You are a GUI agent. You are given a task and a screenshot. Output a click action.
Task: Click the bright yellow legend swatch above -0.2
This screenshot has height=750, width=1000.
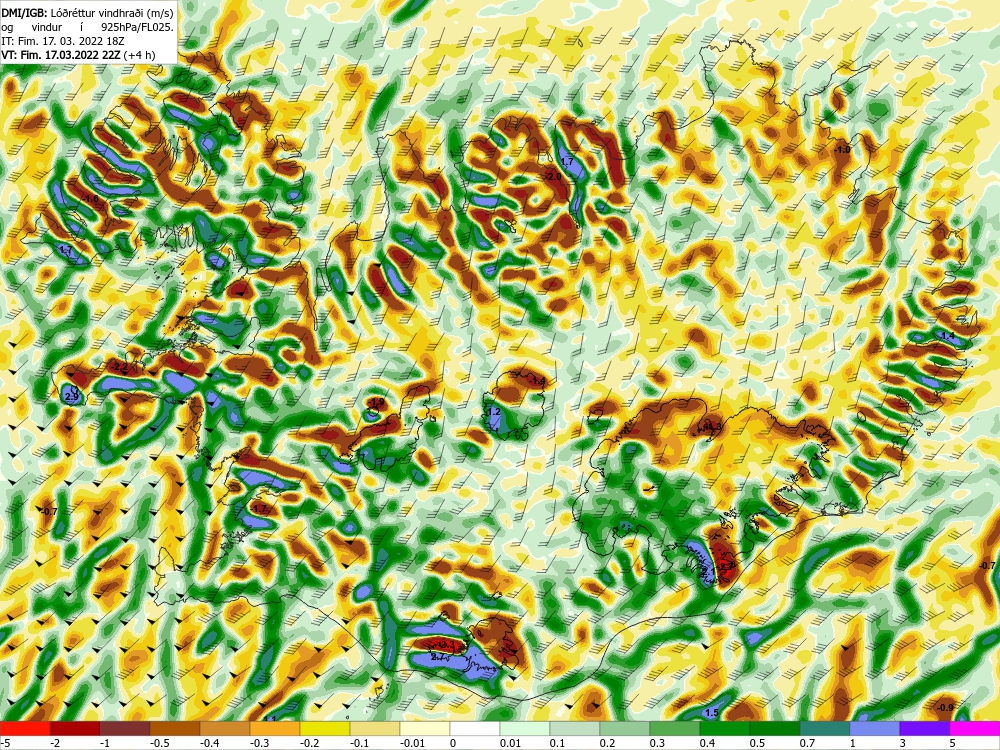(x=325, y=728)
